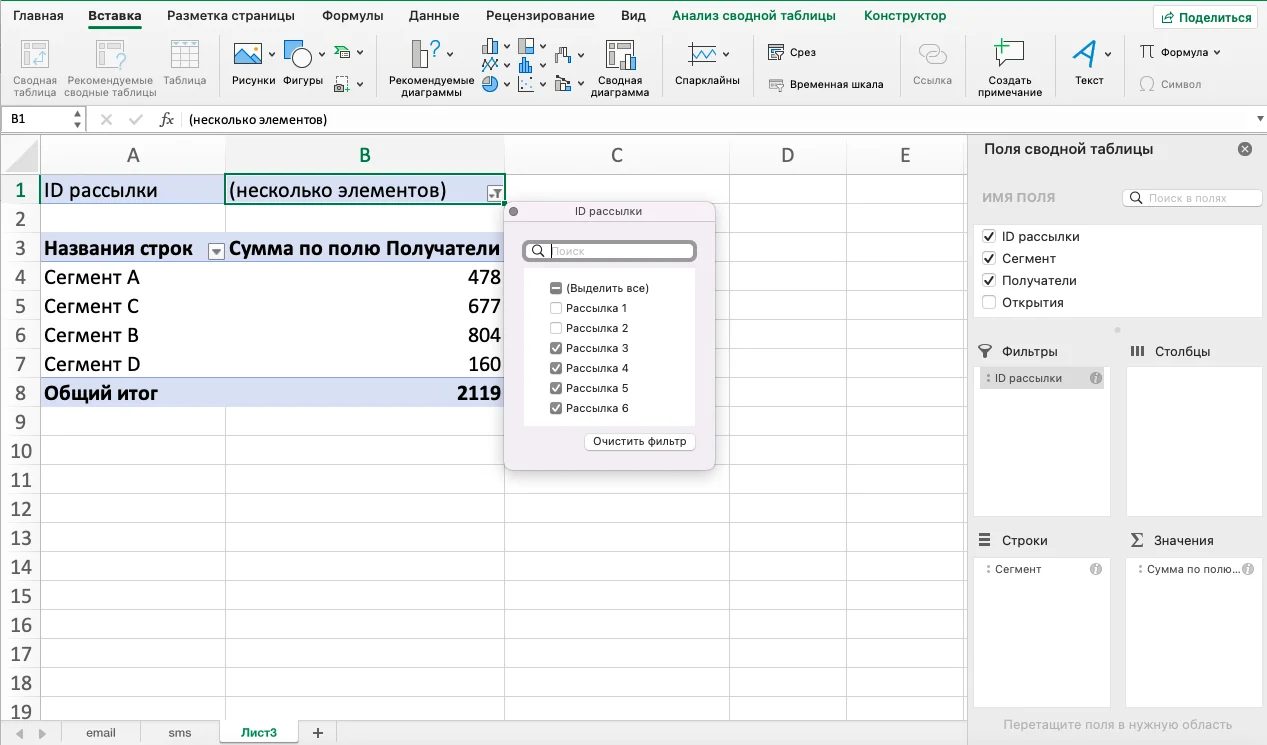
Task: Open the filter dropdown in cell B1
Action: pos(494,193)
